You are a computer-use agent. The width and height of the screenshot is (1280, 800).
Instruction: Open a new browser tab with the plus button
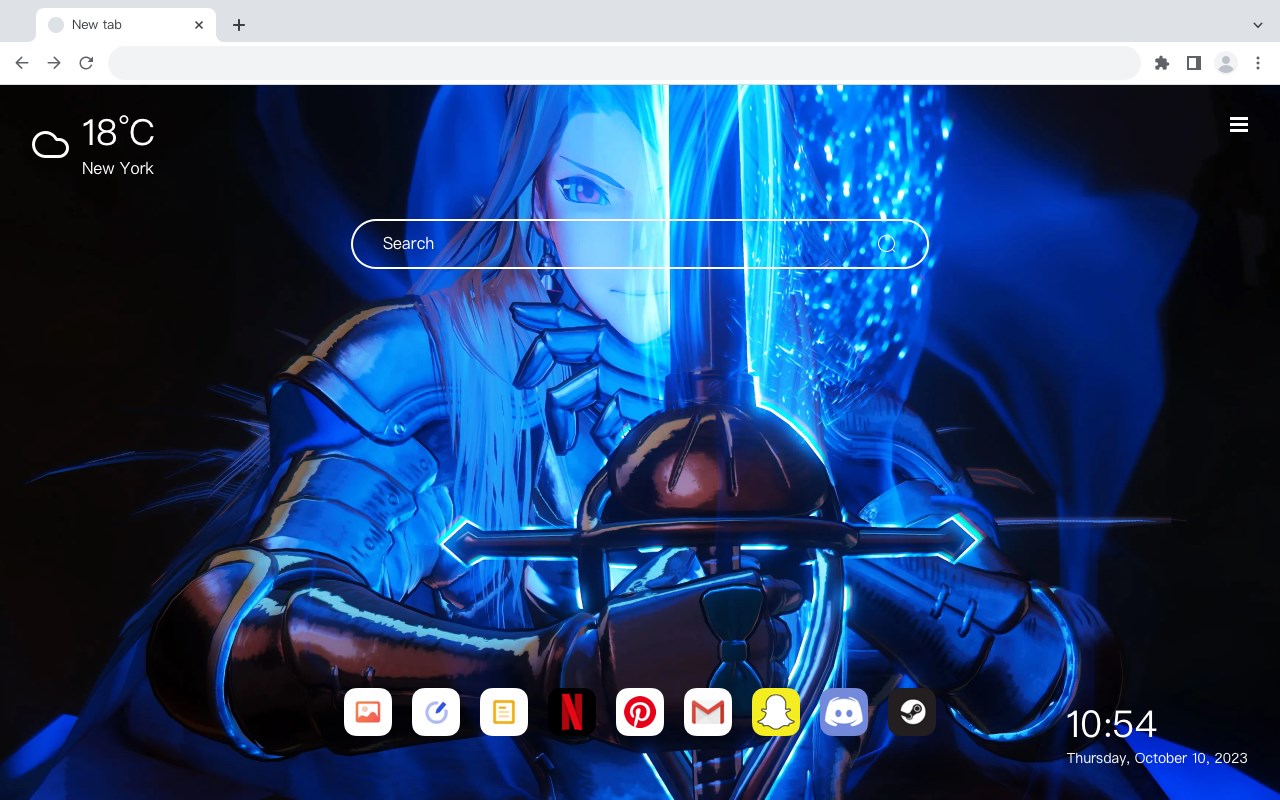coord(238,25)
